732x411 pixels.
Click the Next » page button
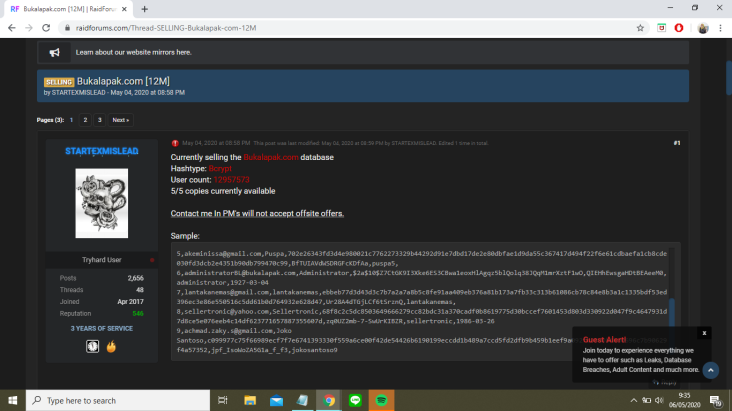(120, 120)
